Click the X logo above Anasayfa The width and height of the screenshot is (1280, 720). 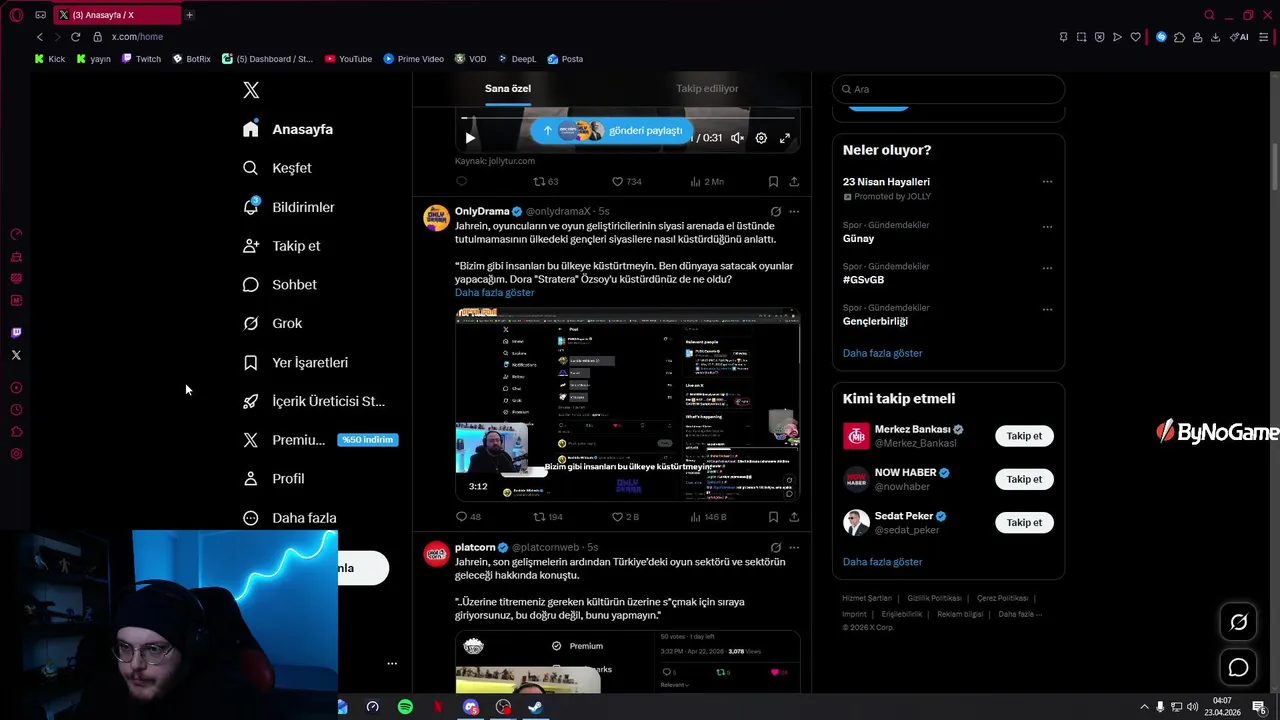(x=251, y=90)
